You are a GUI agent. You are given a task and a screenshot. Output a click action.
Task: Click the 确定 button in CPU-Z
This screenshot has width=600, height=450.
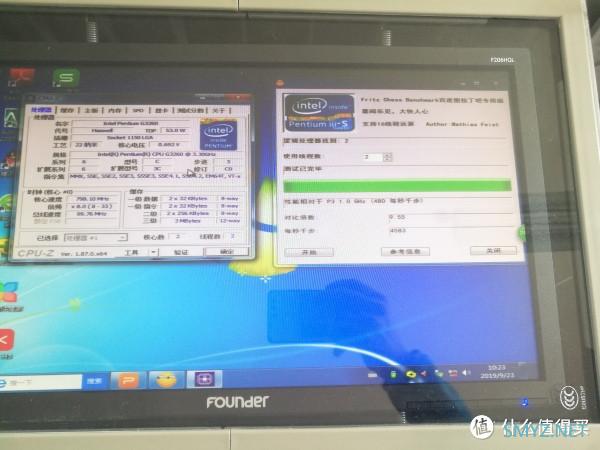pyautogui.click(x=227, y=251)
